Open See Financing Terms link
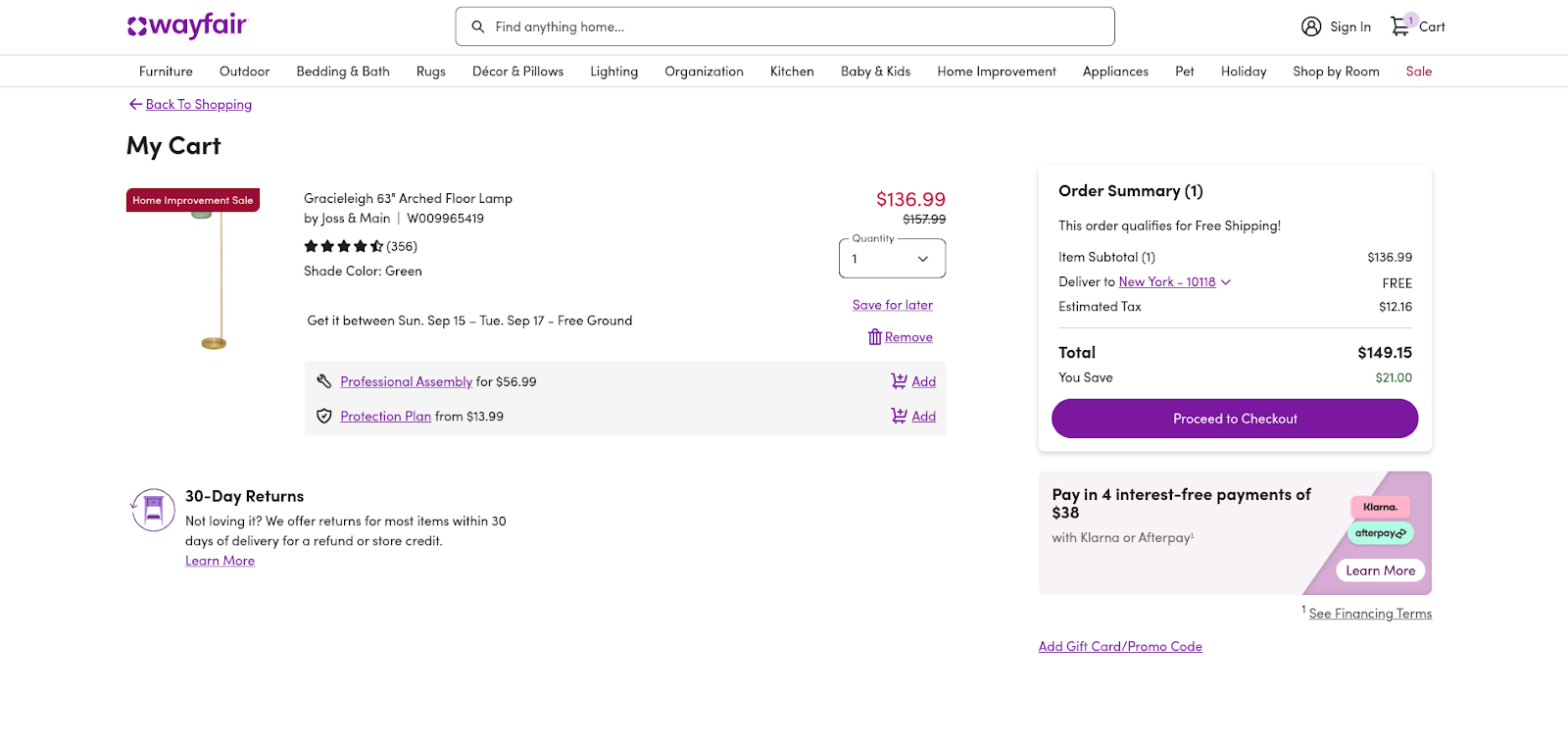1568x746 pixels. coord(1370,614)
